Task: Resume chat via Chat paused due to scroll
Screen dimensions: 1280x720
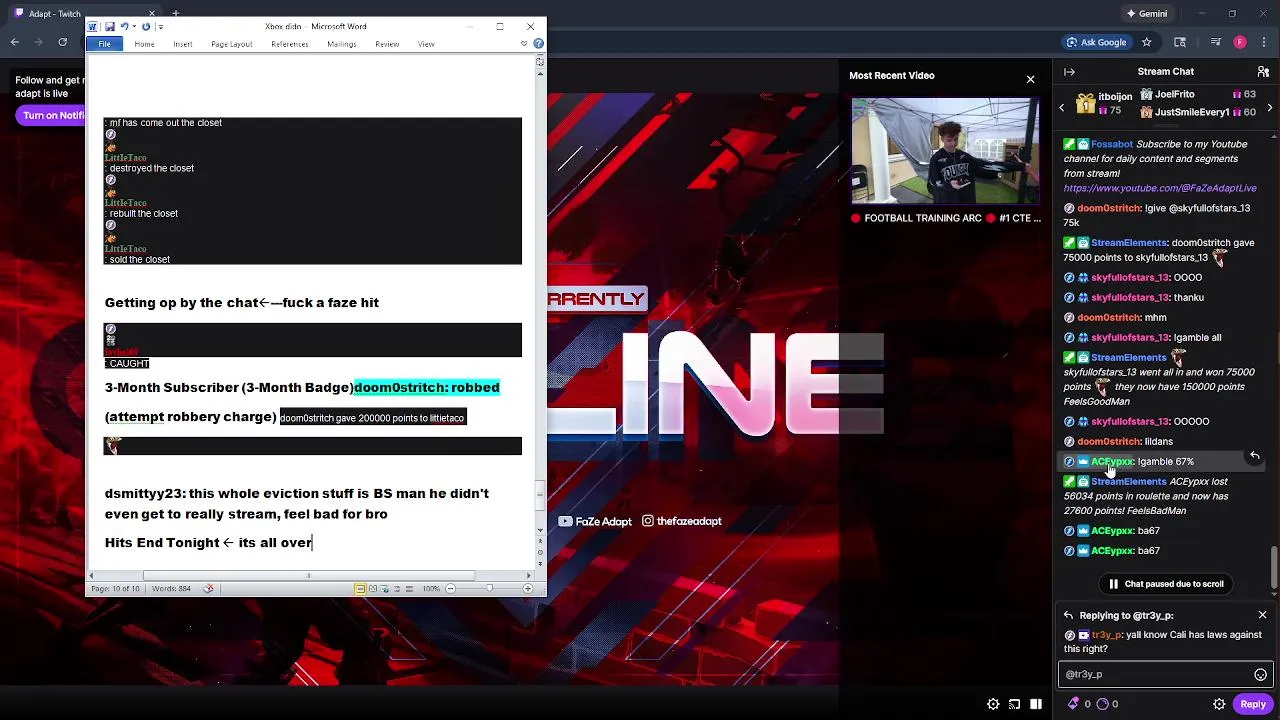Action: pos(1166,584)
